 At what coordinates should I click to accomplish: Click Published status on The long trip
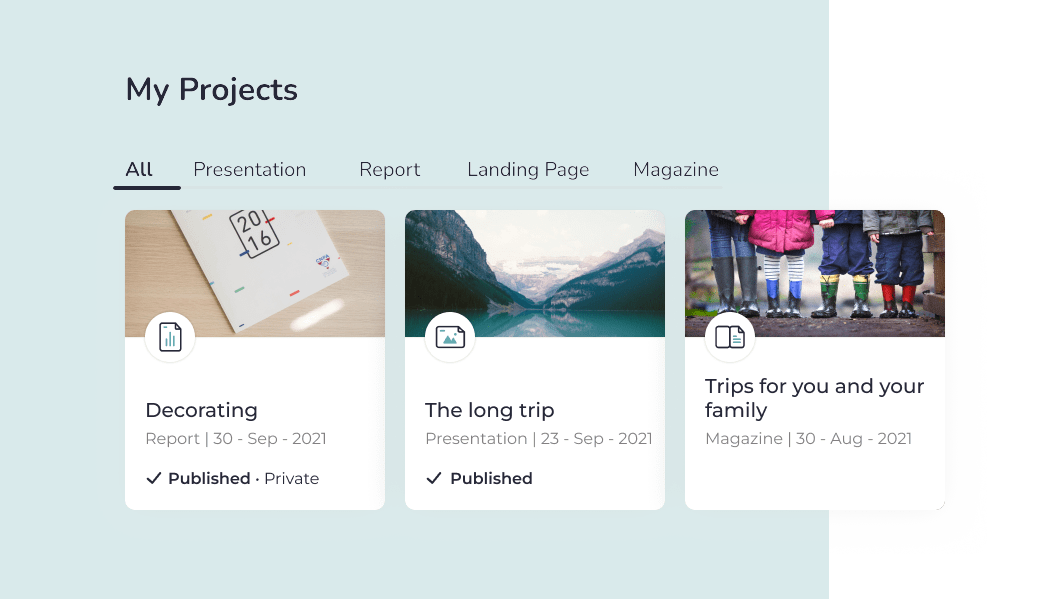pyautogui.click(x=491, y=479)
